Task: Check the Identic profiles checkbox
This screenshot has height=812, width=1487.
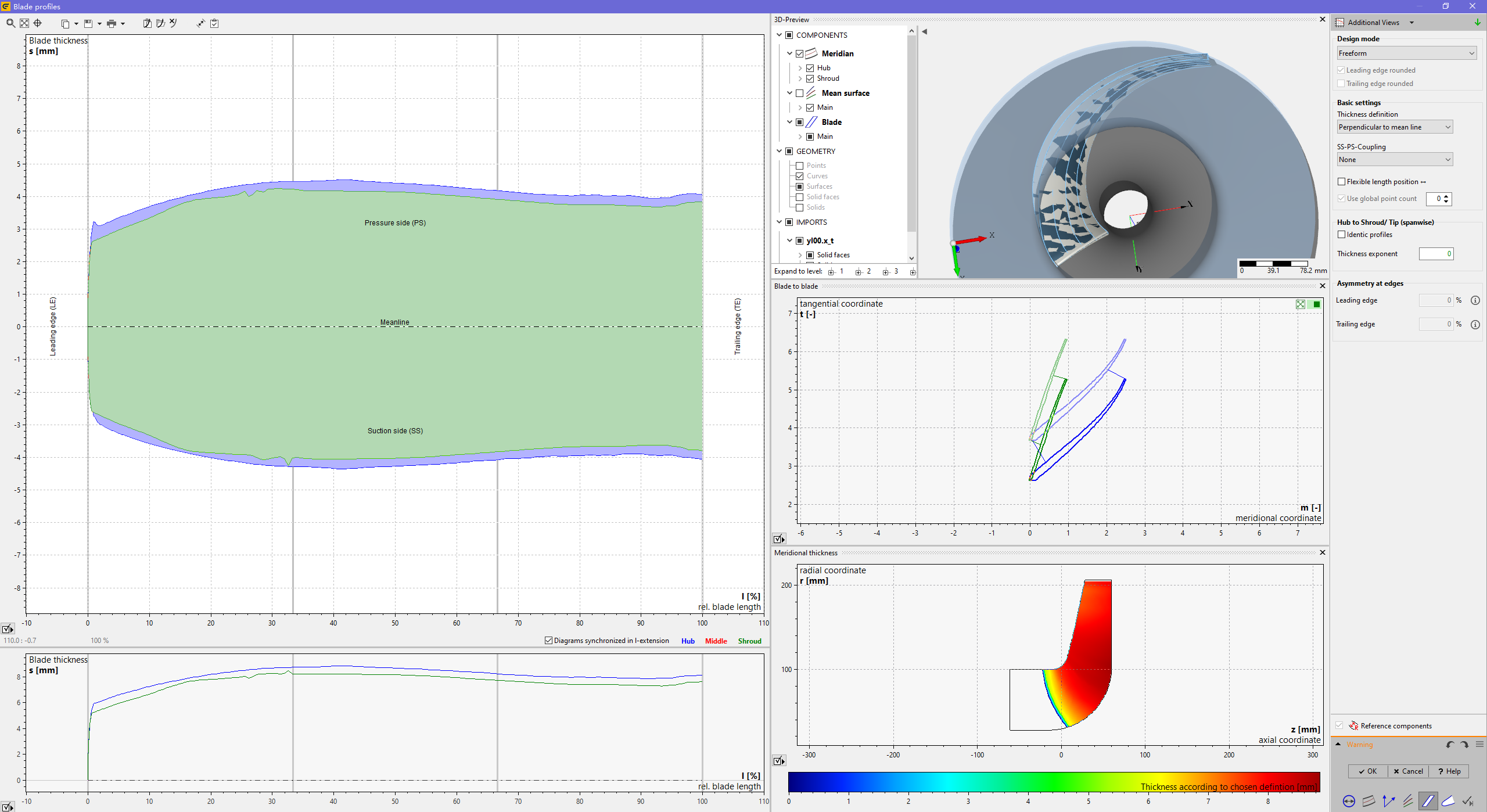Action: [x=1341, y=235]
